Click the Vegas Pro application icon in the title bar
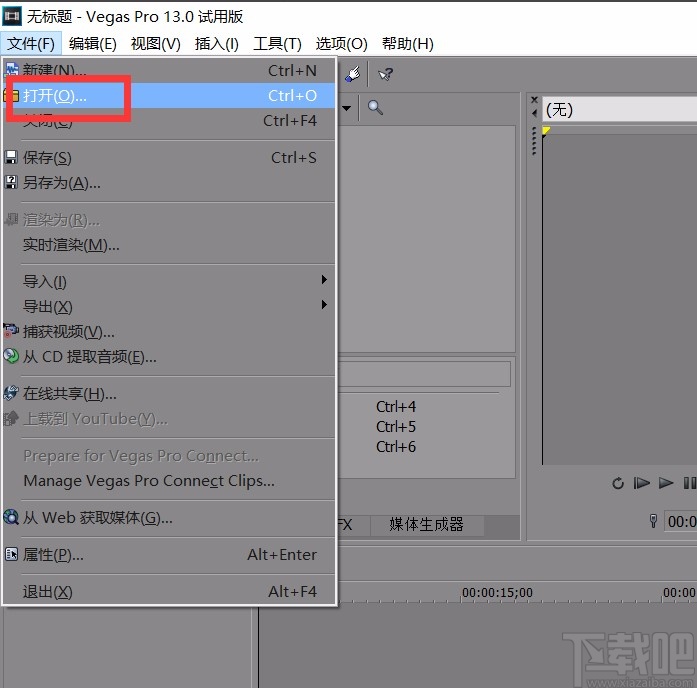The width and height of the screenshot is (697, 688). (x=12, y=16)
